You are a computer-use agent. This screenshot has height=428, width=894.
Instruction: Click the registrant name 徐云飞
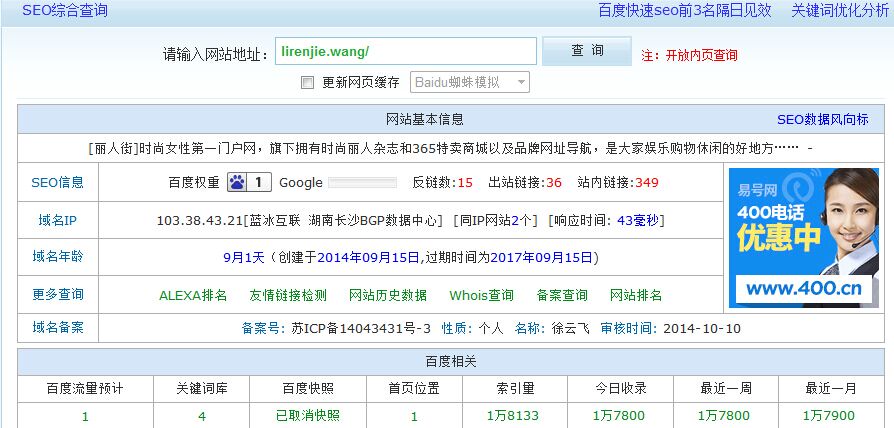570,328
